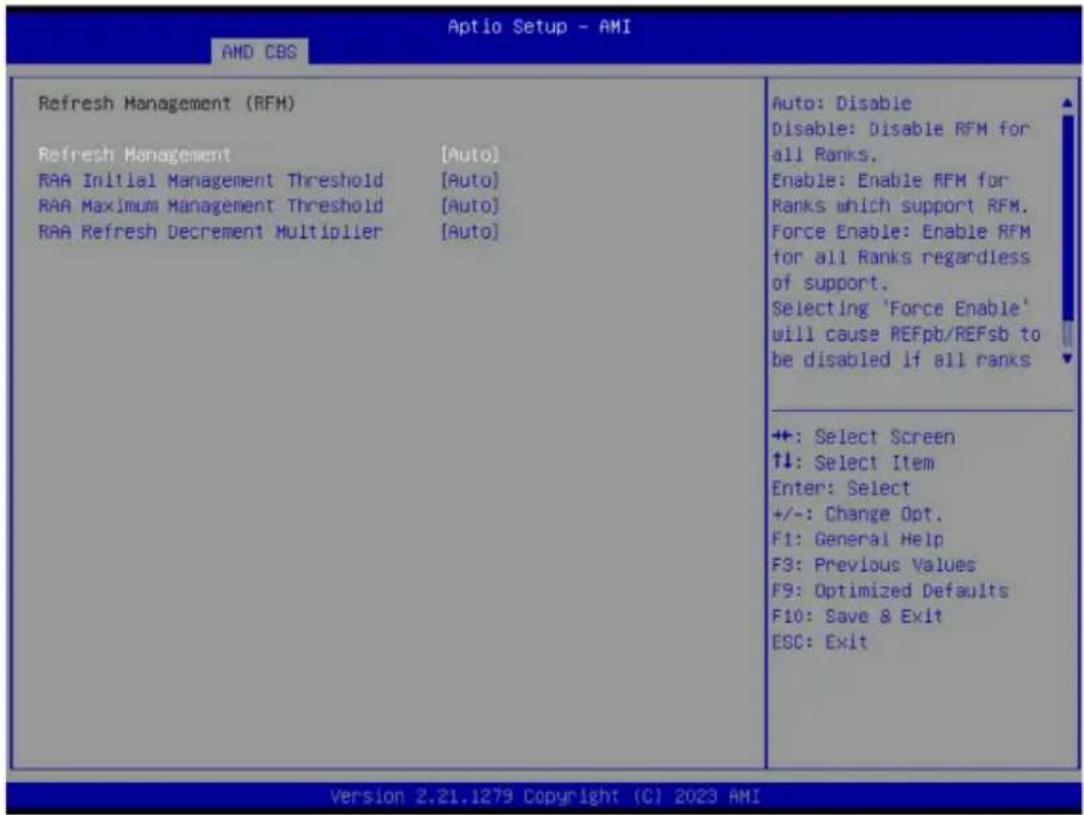Select the Refresh Management setting label
Viewport: 1084px width, 815px height.
coord(135,155)
